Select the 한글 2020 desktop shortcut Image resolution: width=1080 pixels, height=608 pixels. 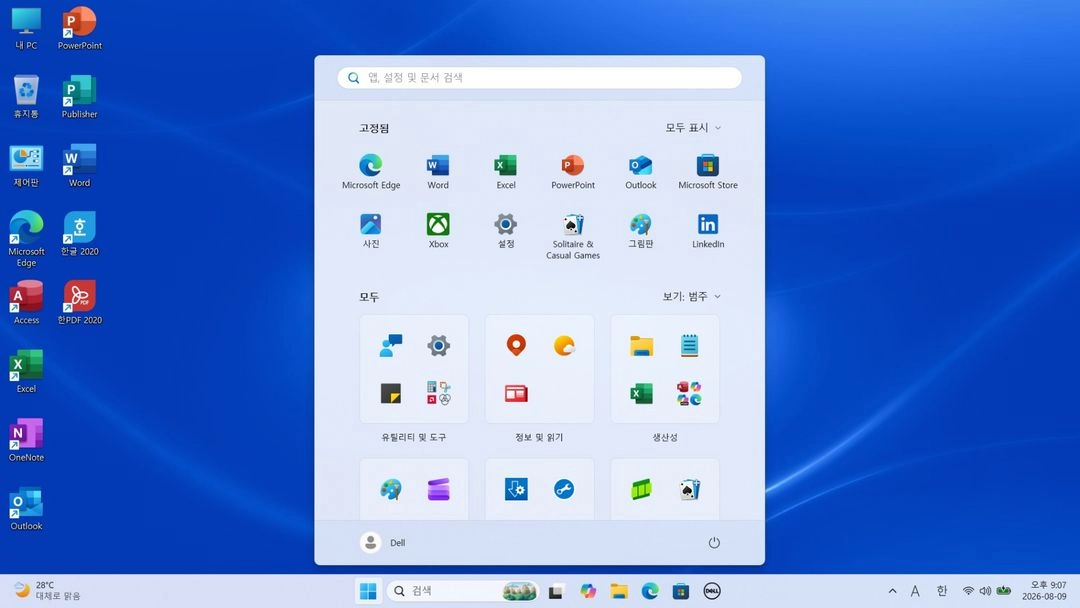(80, 234)
